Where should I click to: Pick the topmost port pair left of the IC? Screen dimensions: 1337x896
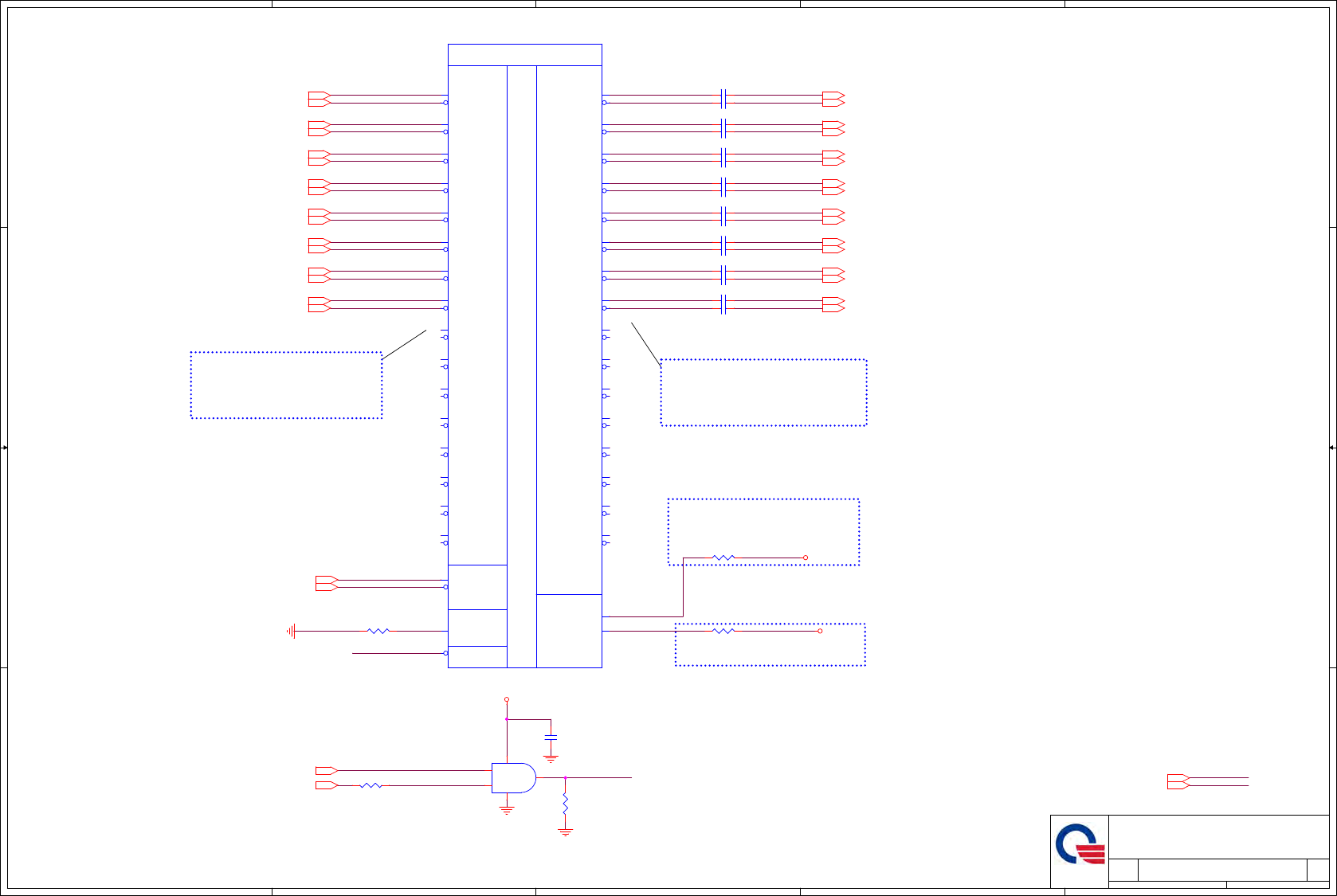[x=320, y=99]
